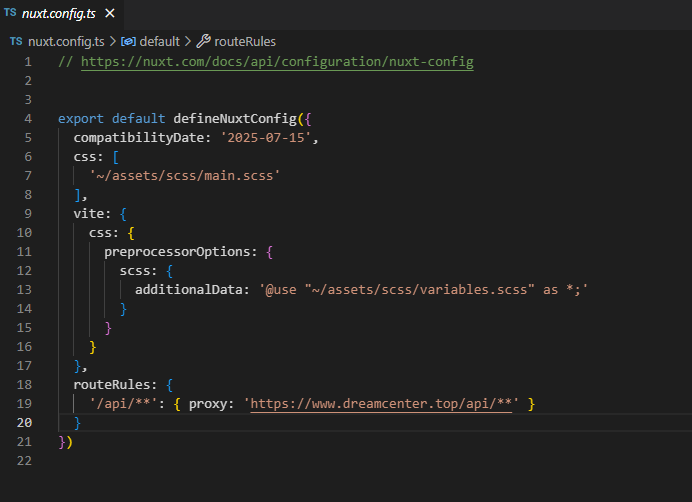692x502 pixels.
Task: Open the routeRules breadcrumb dropdown
Action: 245,42
